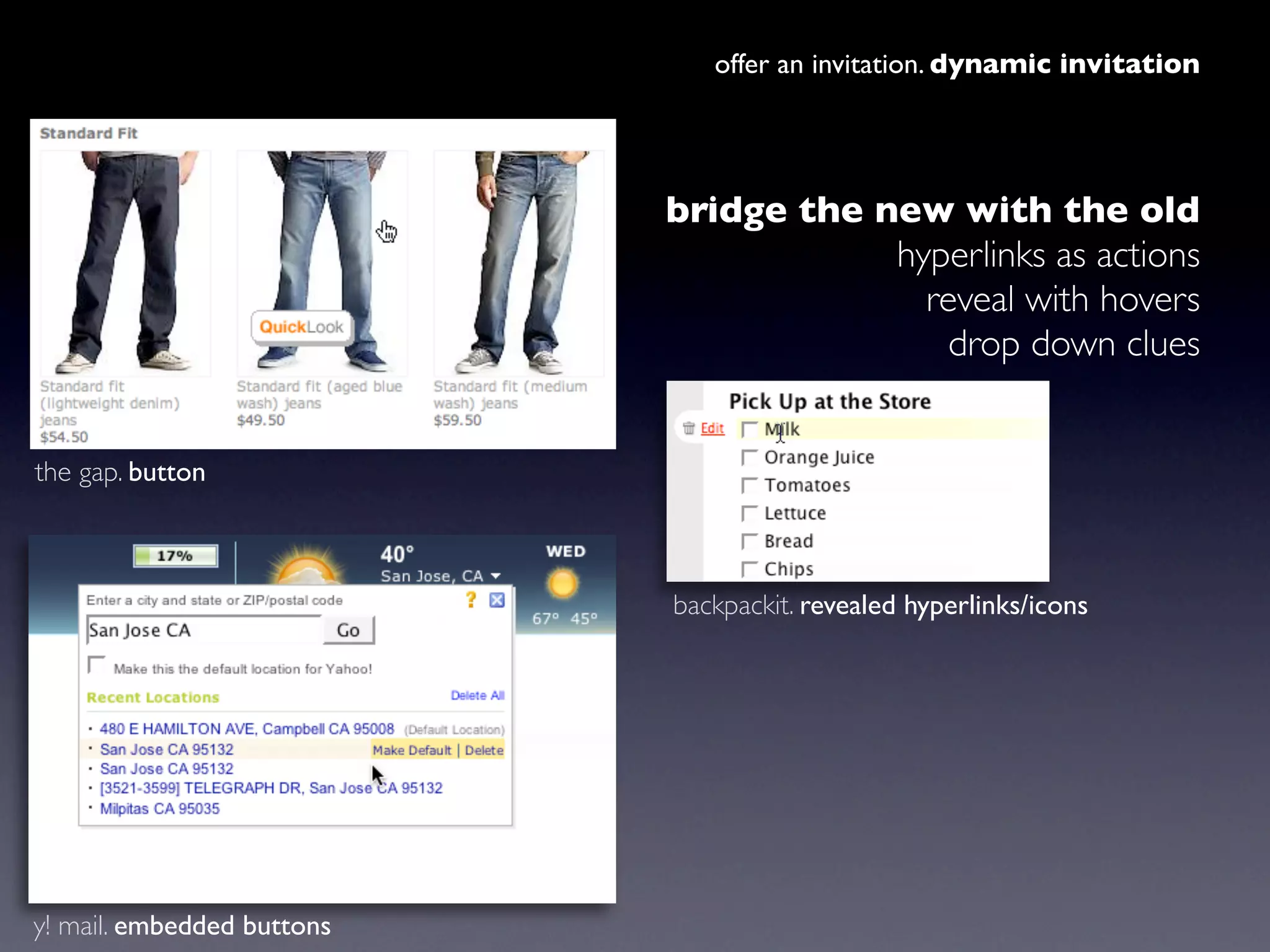The width and height of the screenshot is (1270, 952).
Task: Check the Tomatoes checkbox
Action: pyautogui.click(x=749, y=485)
